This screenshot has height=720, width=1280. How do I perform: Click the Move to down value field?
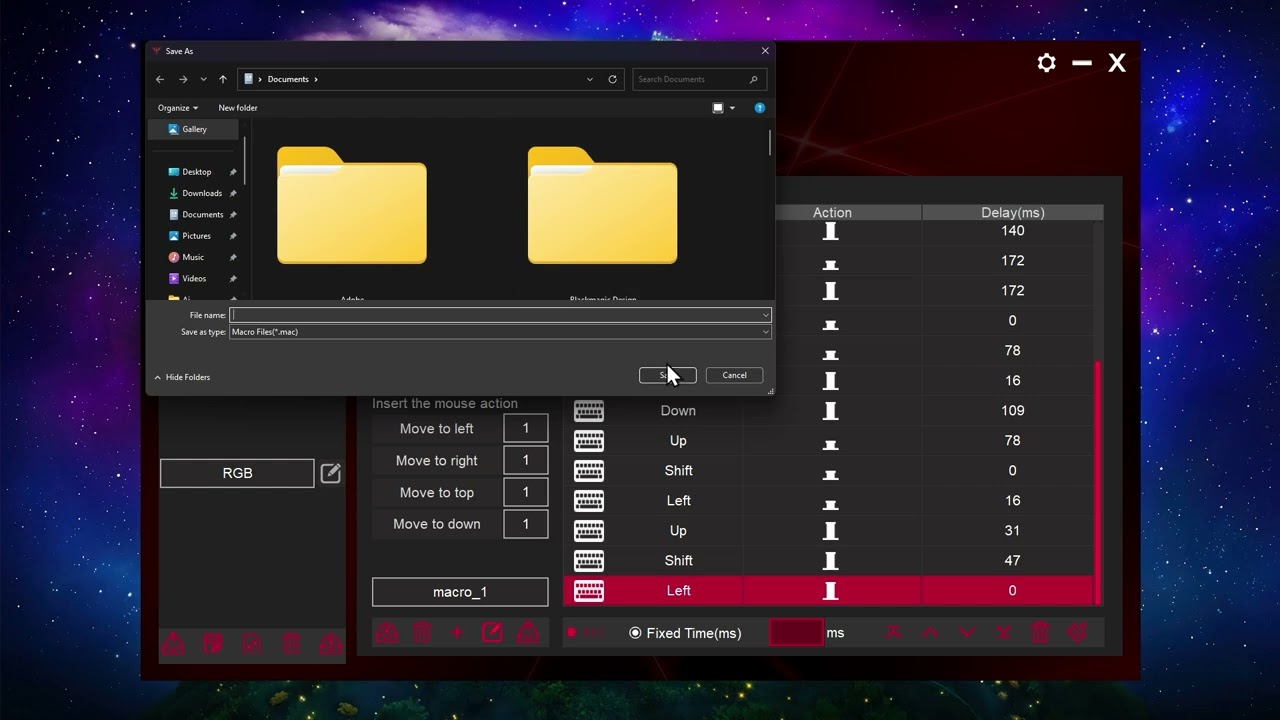point(526,524)
